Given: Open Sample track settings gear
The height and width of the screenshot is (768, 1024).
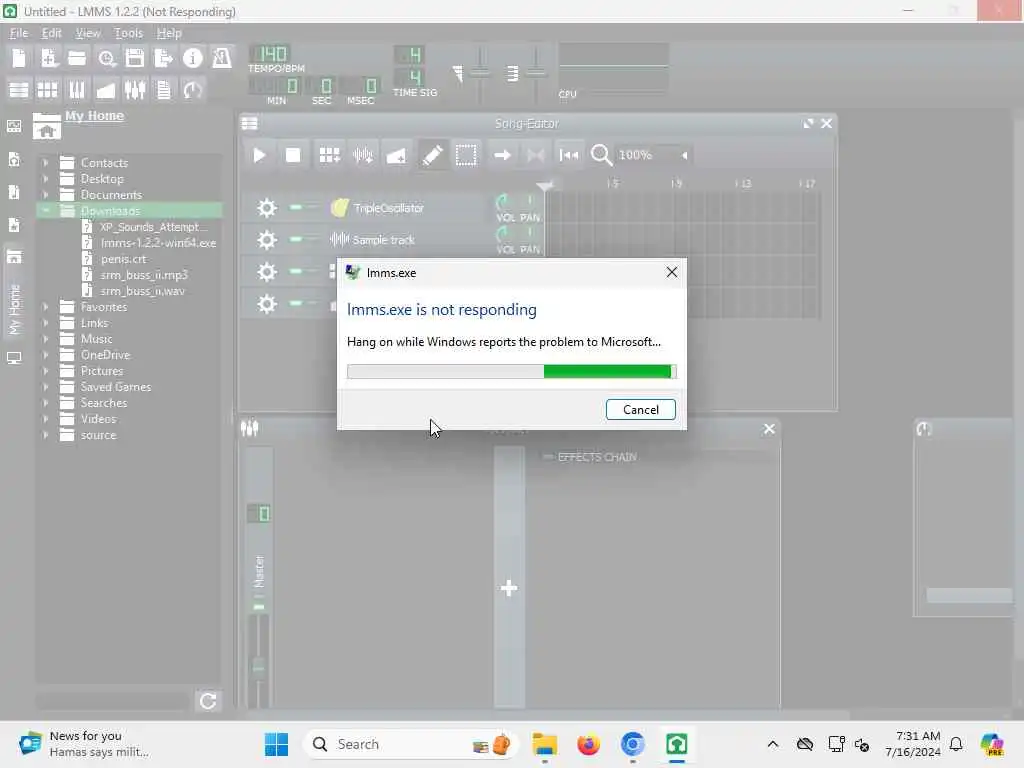Looking at the screenshot, I should [266, 240].
